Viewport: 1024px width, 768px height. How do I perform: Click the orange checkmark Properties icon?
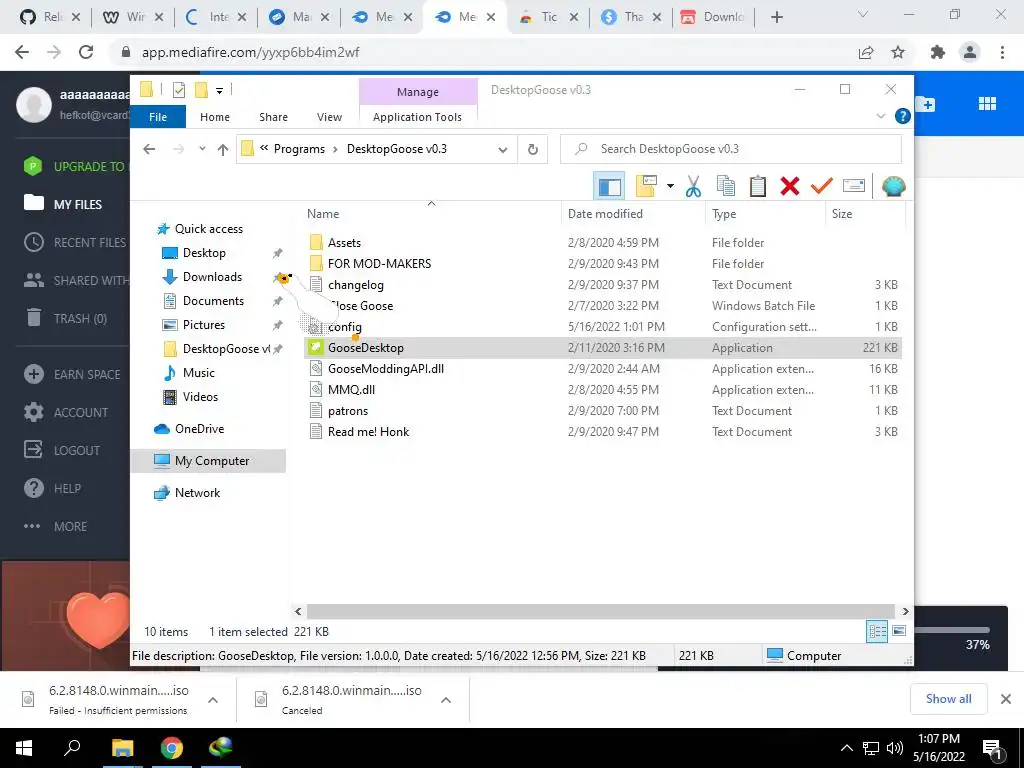click(x=821, y=186)
